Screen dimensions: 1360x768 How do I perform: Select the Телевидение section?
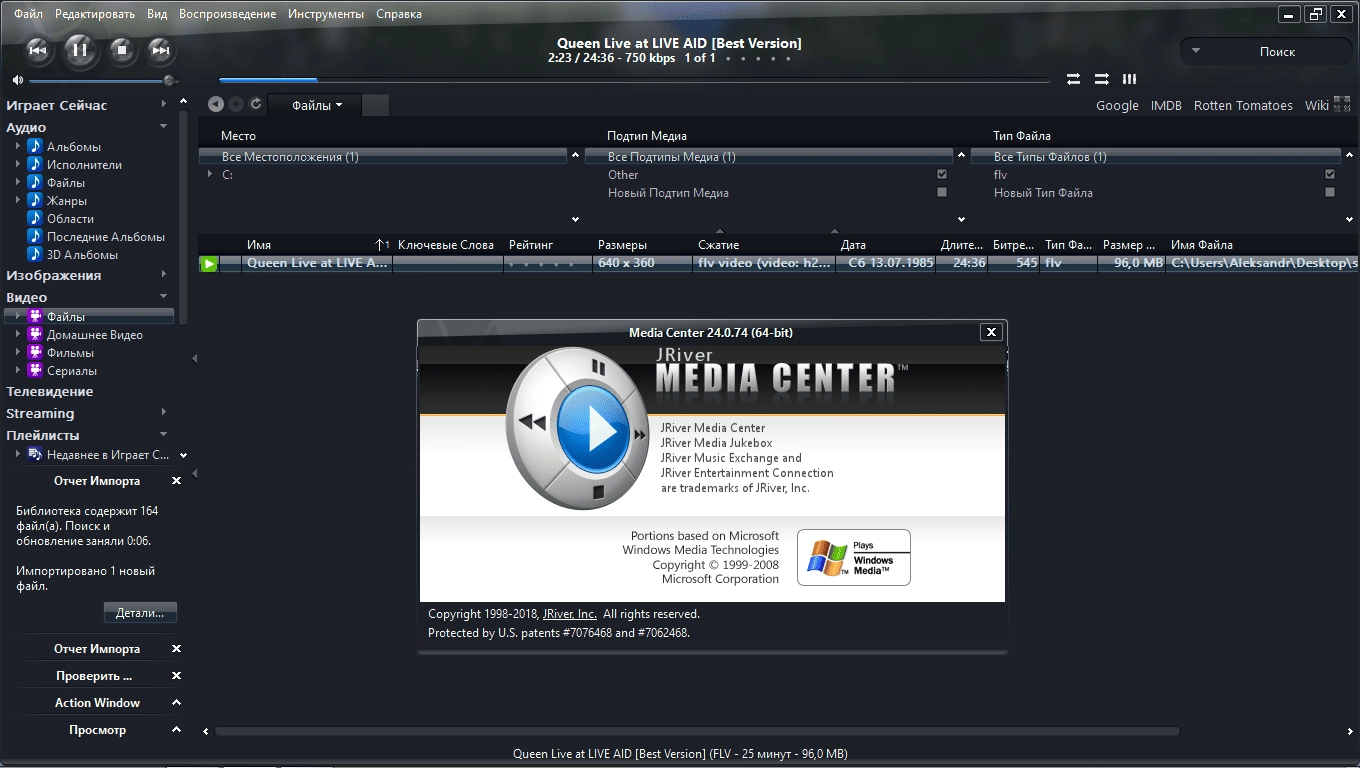pyautogui.click(x=50, y=392)
